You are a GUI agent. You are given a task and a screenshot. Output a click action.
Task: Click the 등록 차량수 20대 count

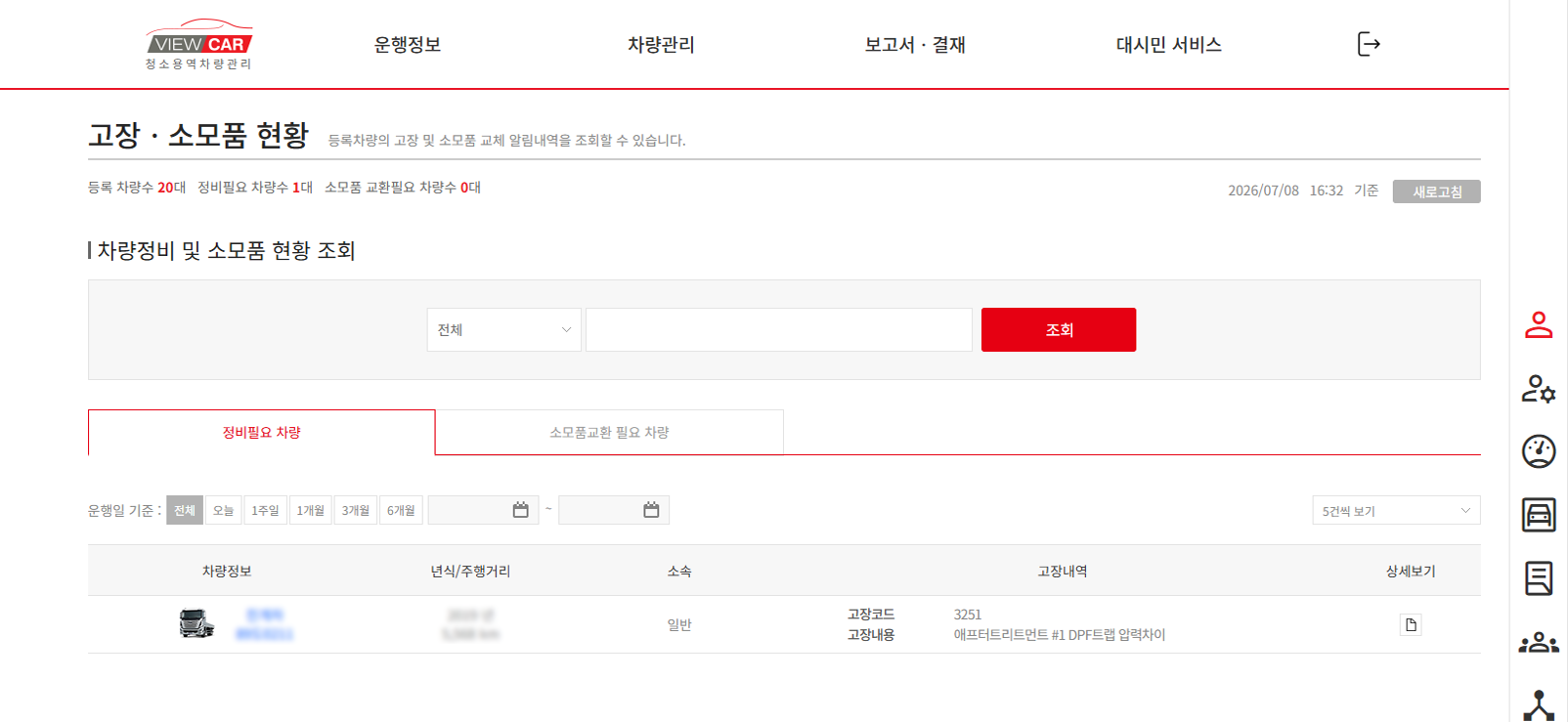(137, 187)
